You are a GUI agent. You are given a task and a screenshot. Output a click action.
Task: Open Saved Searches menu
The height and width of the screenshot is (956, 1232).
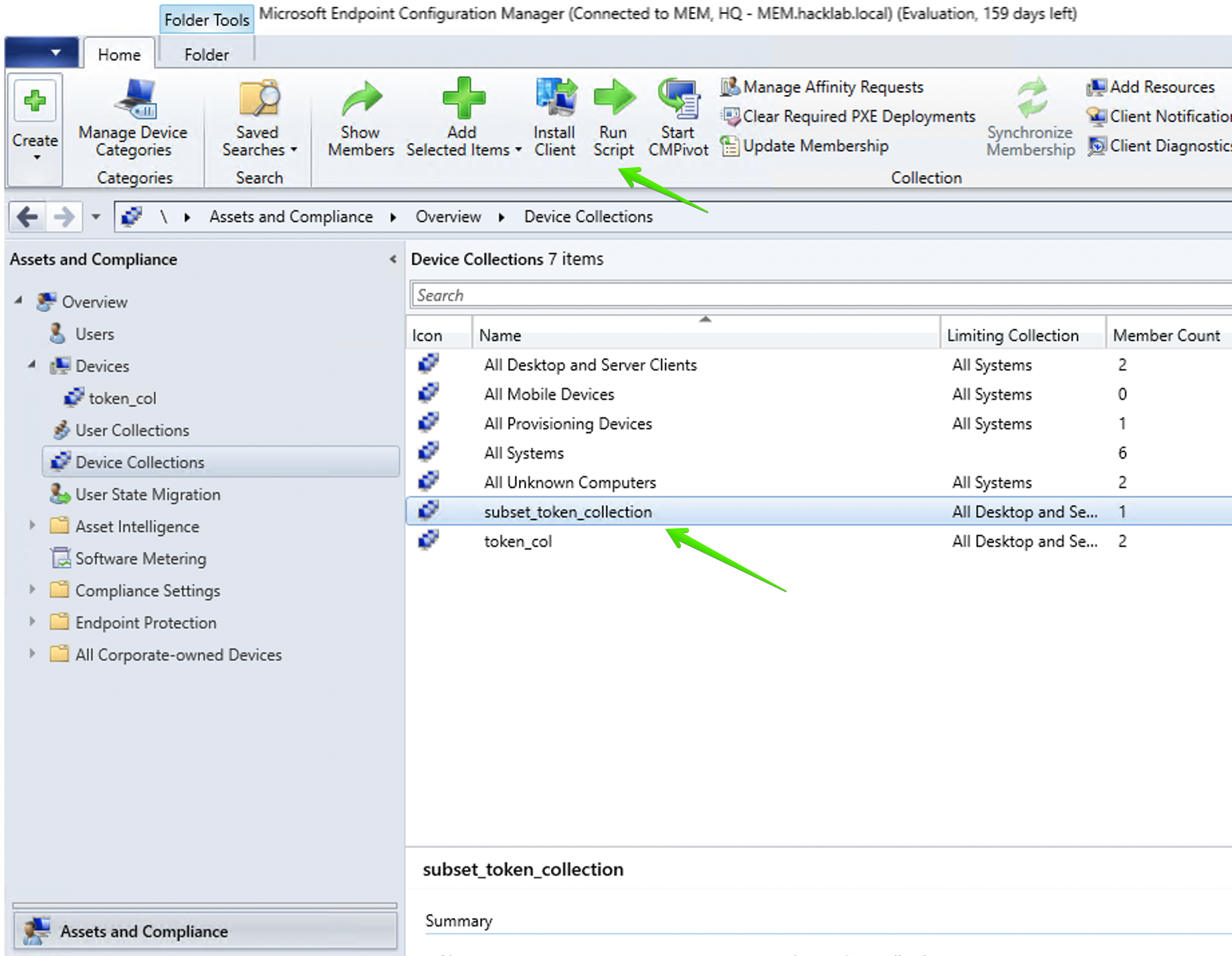point(258,119)
